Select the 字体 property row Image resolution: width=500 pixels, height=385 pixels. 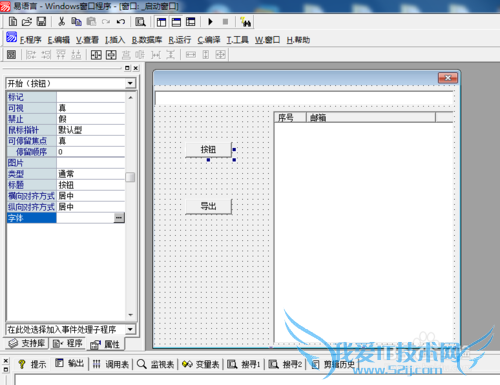coord(66,218)
